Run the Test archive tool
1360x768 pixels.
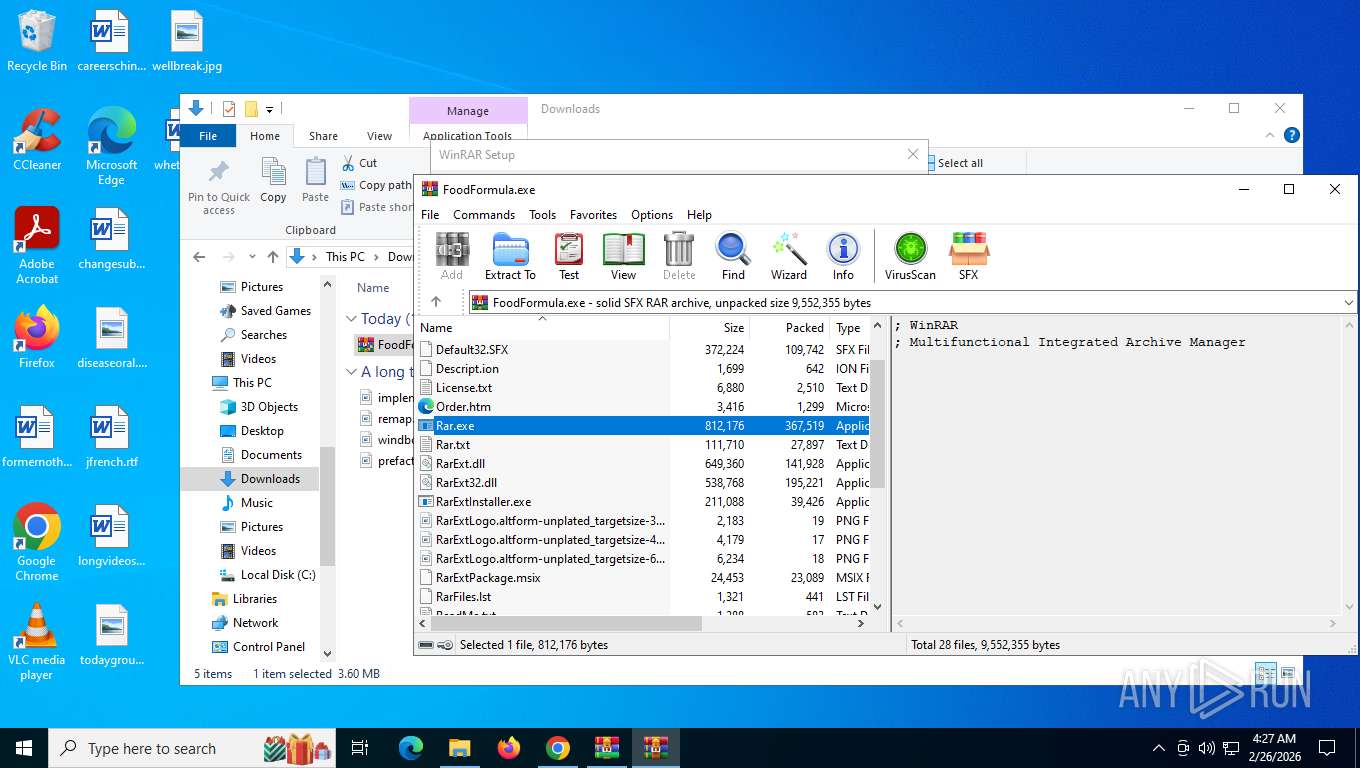(569, 256)
